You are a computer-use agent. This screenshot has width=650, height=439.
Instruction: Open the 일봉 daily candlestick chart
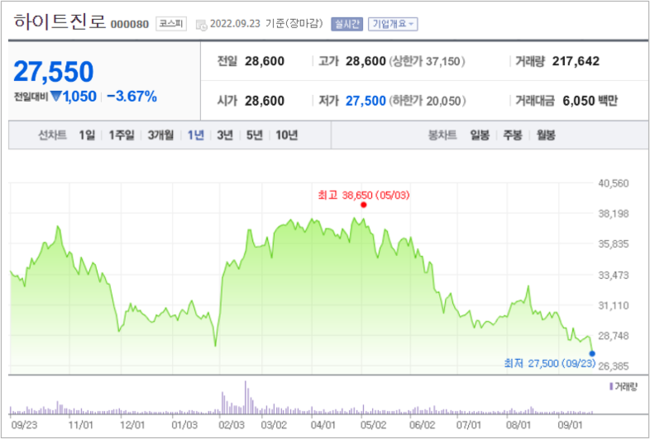coord(483,134)
